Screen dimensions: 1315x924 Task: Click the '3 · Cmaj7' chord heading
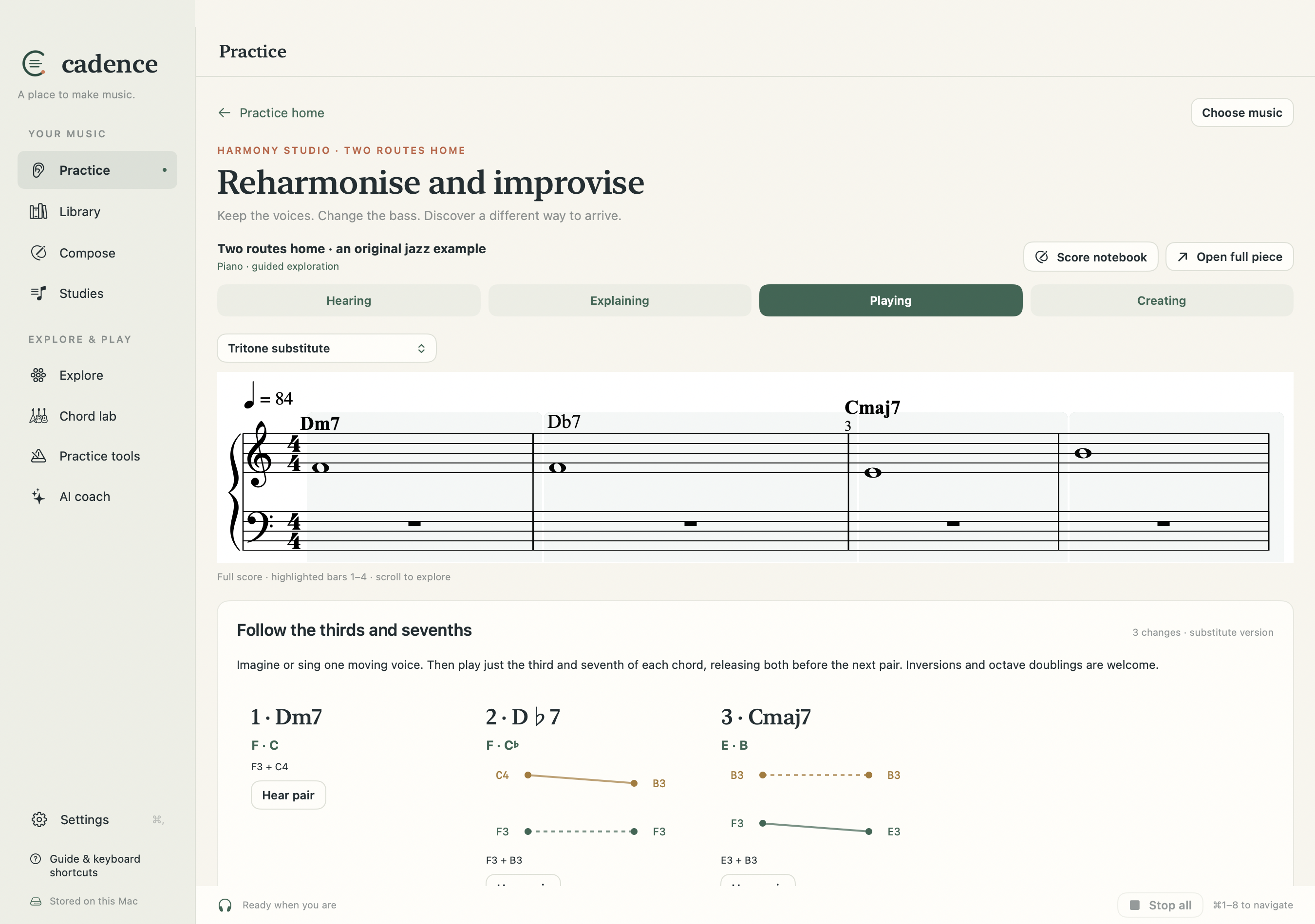click(766, 717)
